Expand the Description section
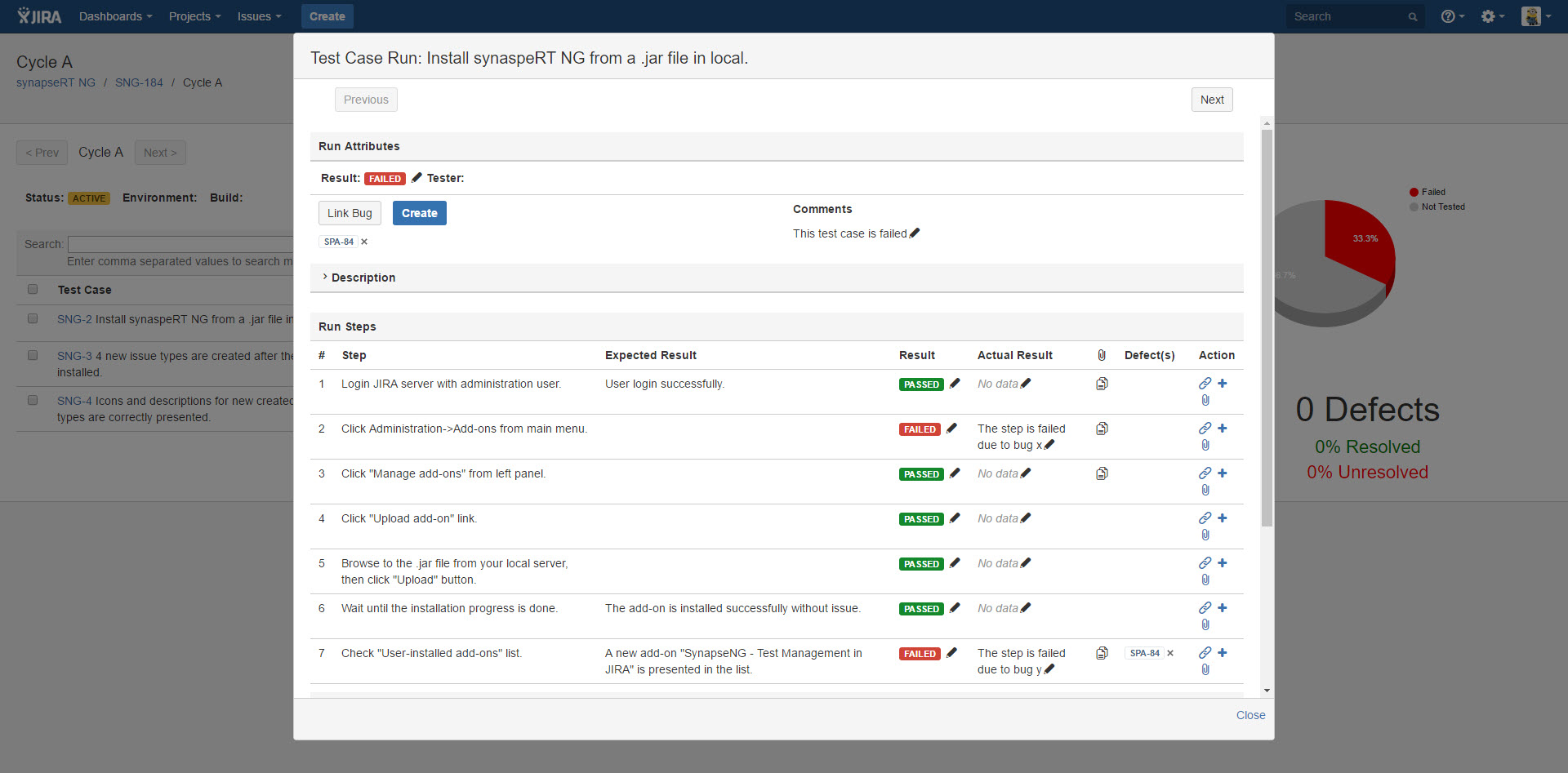This screenshot has width=1568, height=773. pos(359,278)
